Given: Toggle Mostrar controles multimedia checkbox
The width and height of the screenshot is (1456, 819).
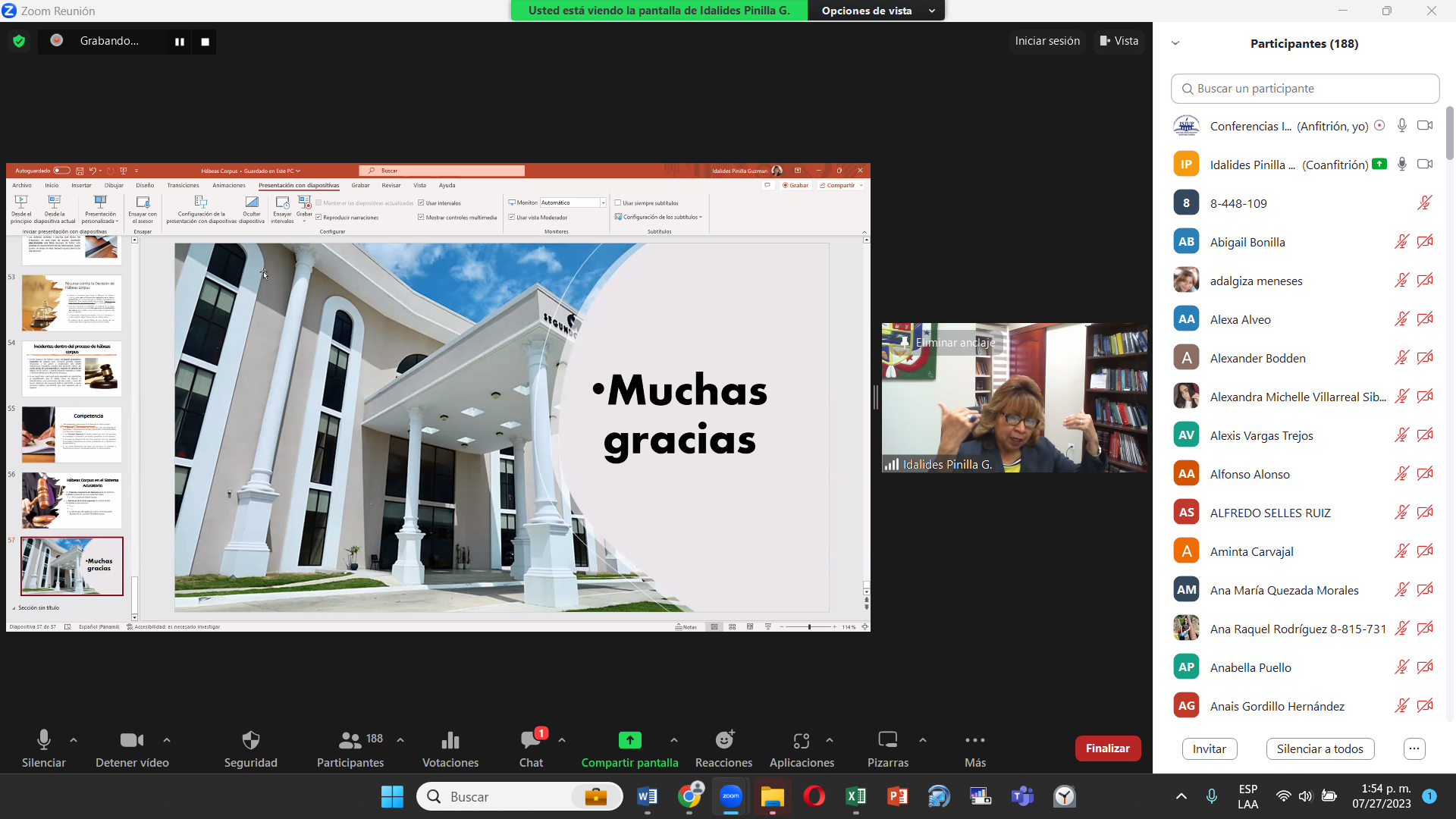Looking at the screenshot, I should point(421,217).
